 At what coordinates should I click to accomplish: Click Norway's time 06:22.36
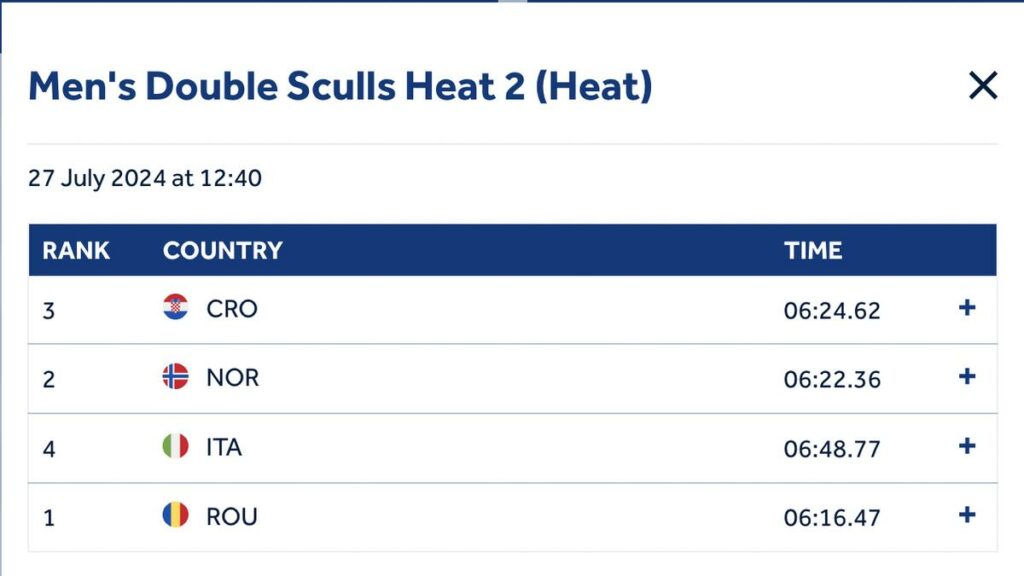(x=832, y=379)
